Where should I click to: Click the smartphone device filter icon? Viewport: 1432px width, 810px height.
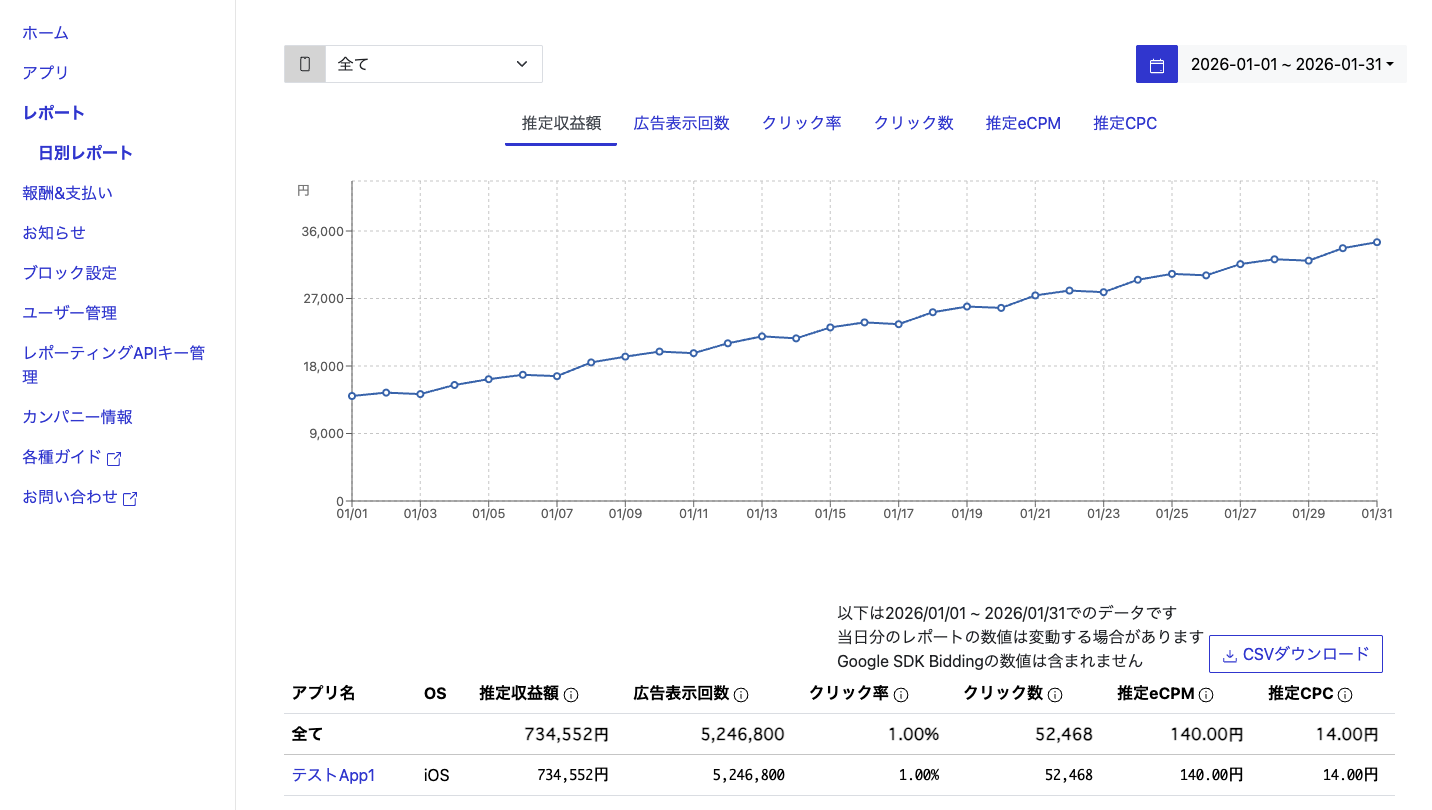click(304, 63)
